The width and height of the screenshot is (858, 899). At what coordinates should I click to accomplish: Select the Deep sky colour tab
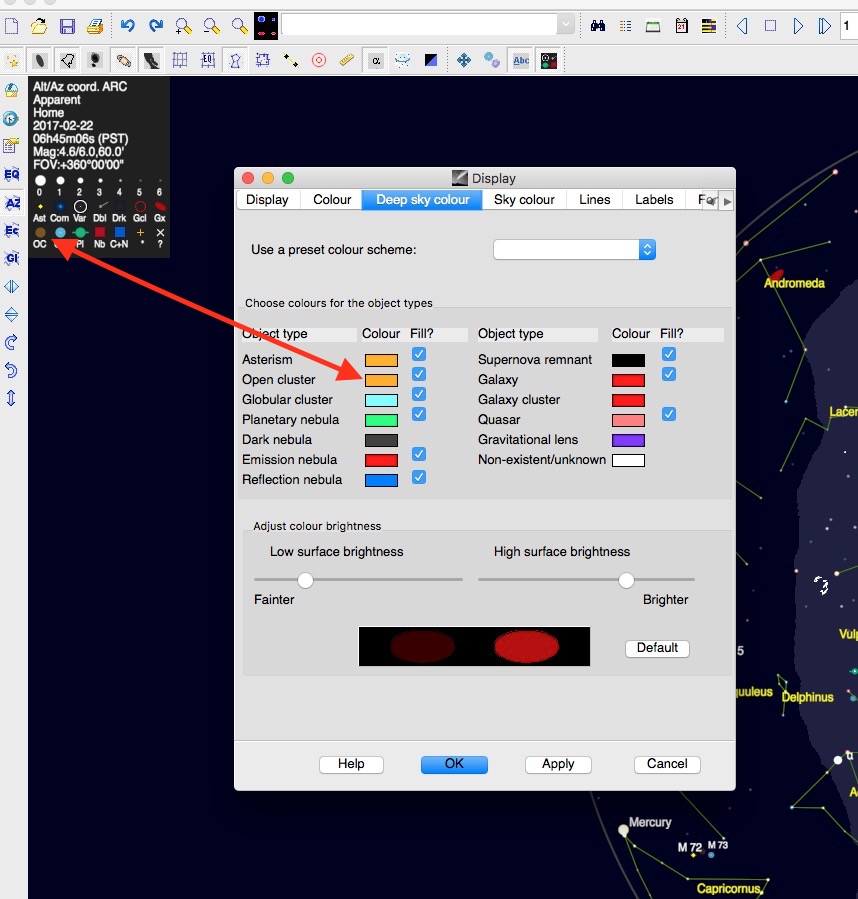pyautogui.click(x=423, y=200)
